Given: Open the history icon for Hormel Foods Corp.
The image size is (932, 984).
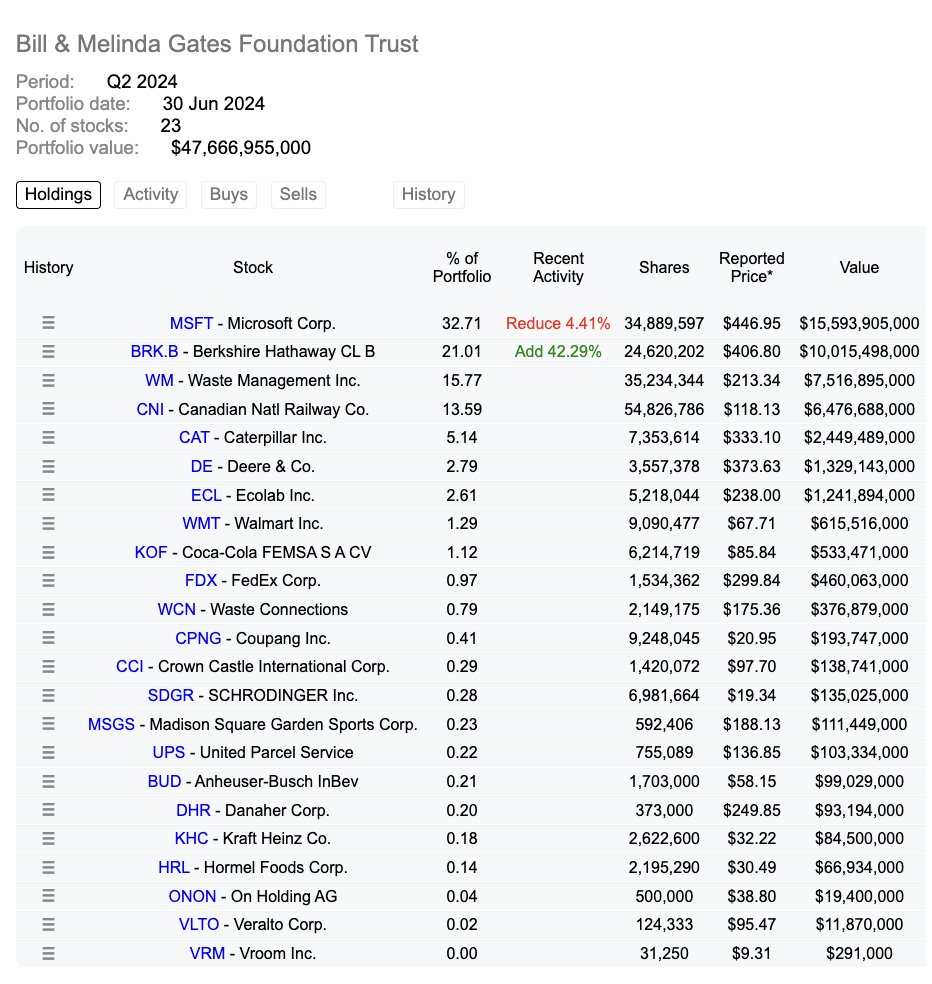Looking at the screenshot, I should pyautogui.click(x=48, y=867).
